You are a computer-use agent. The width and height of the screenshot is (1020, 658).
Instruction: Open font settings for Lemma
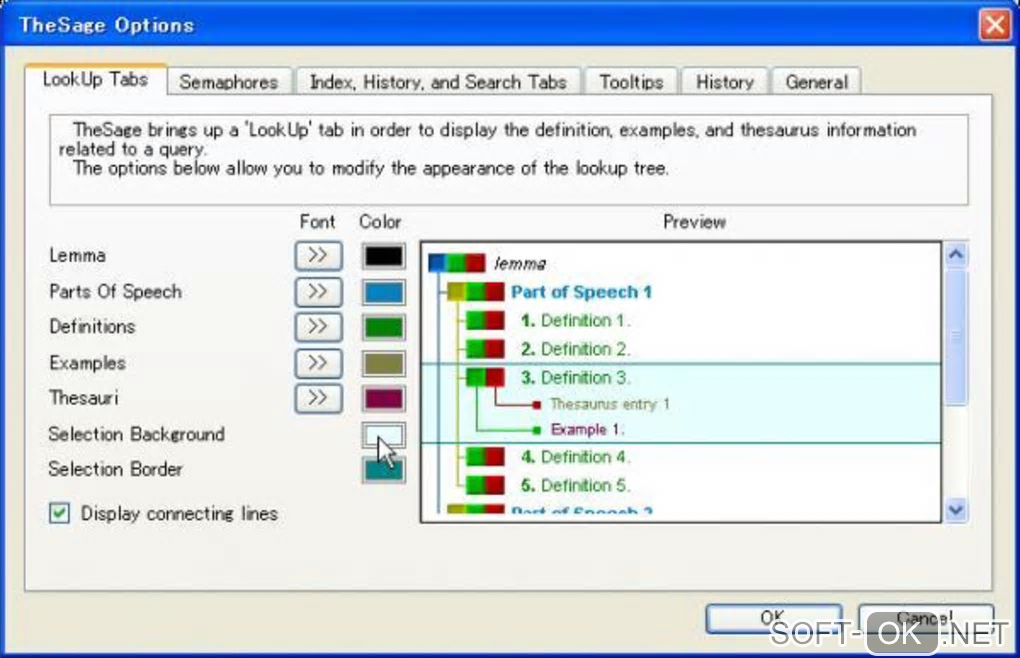click(318, 256)
